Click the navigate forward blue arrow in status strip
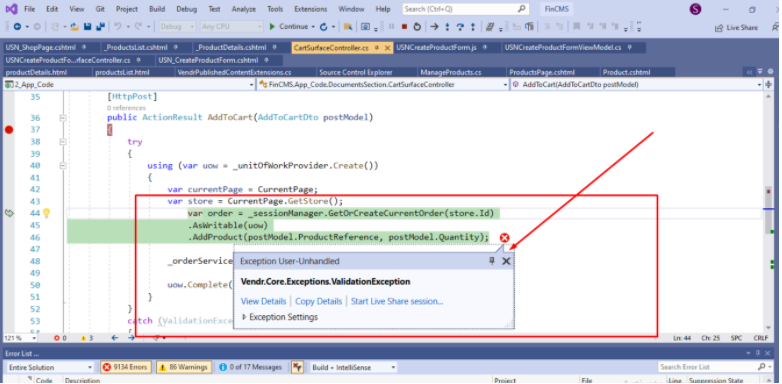782x384 pixels. pos(131,338)
